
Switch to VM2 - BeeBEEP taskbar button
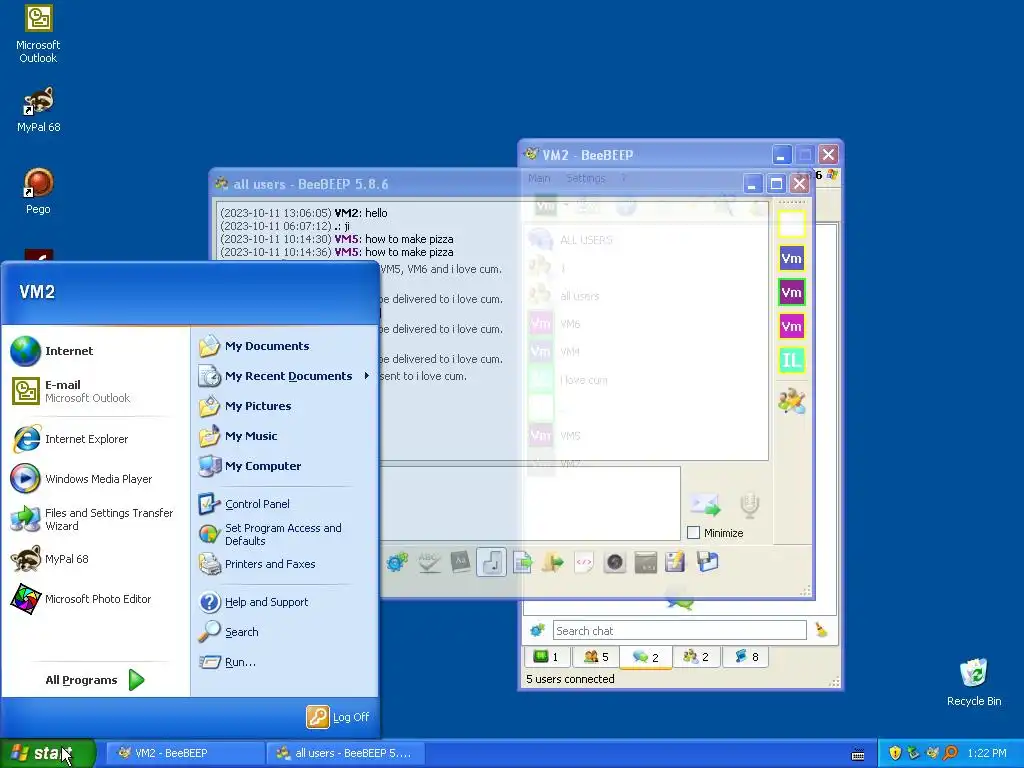click(x=185, y=753)
